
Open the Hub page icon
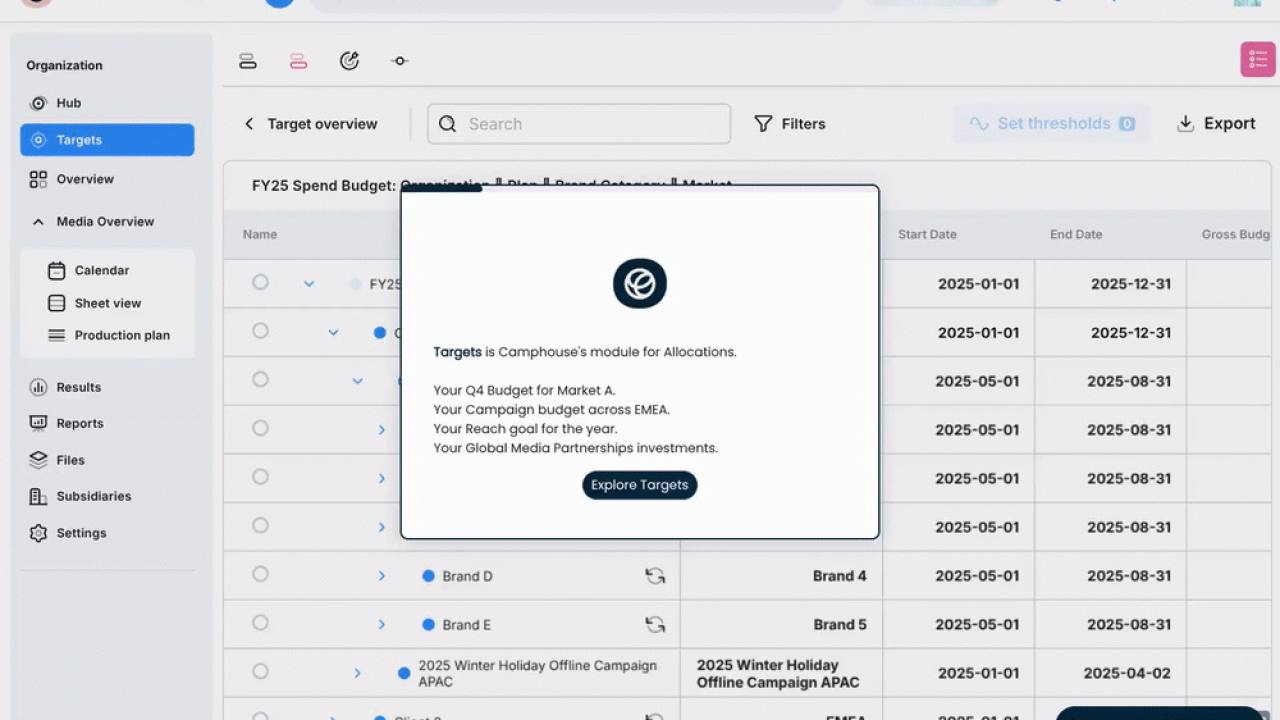click(x=39, y=103)
